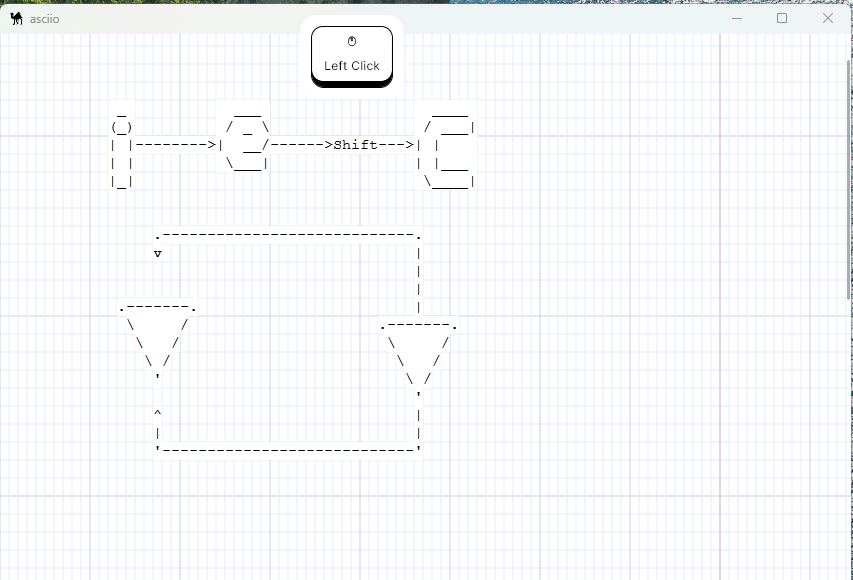Click the maximize button in the title bar

(782, 18)
